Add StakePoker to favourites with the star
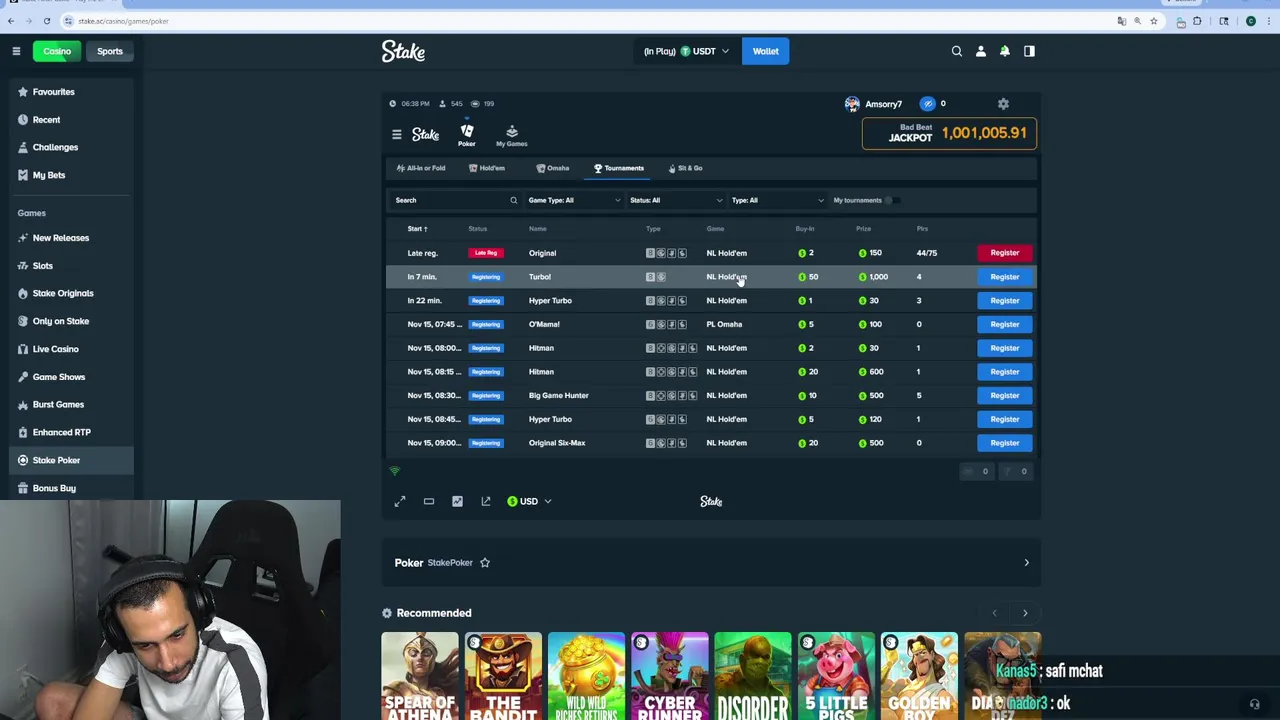This screenshot has height=720, width=1280. (x=485, y=563)
